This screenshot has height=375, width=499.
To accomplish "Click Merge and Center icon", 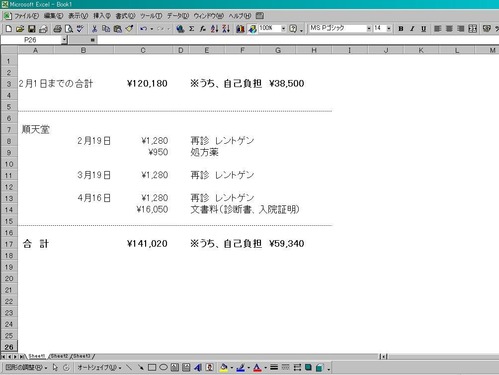I will pos(472,29).
